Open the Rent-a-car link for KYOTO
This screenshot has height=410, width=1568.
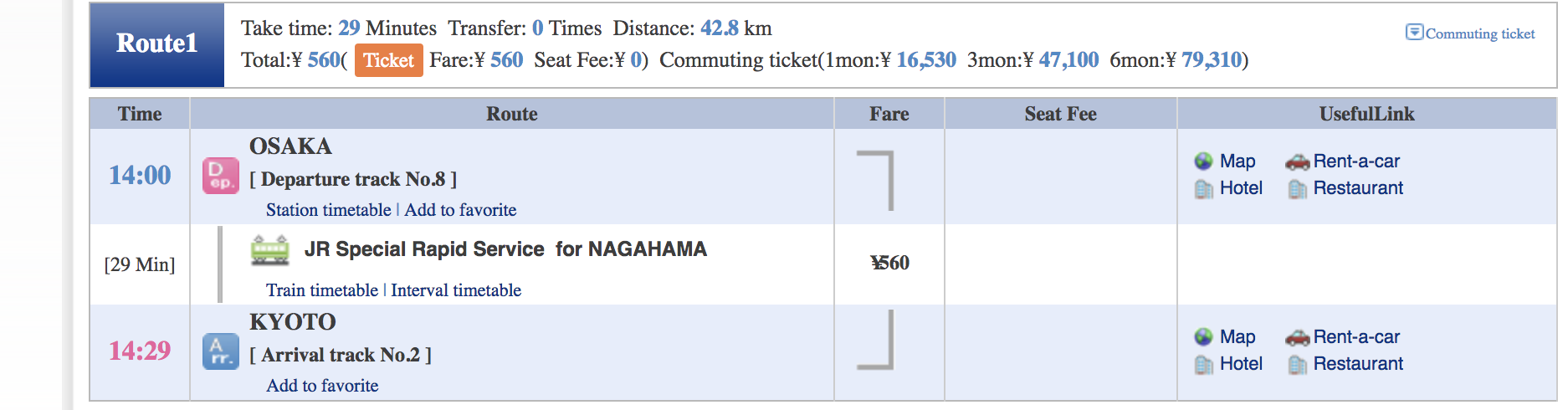tap(1356, 337)
